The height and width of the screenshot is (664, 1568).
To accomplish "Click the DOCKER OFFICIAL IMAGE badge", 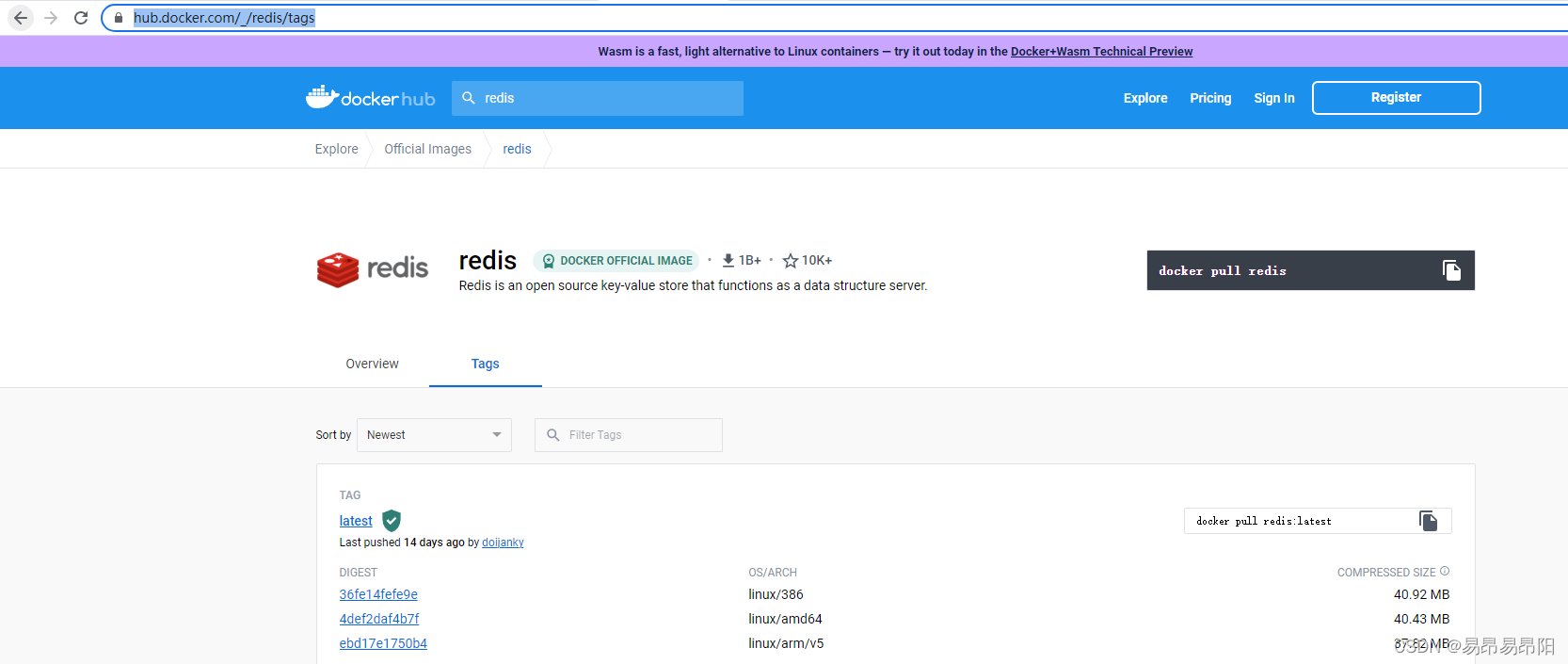I will point(616,261).
